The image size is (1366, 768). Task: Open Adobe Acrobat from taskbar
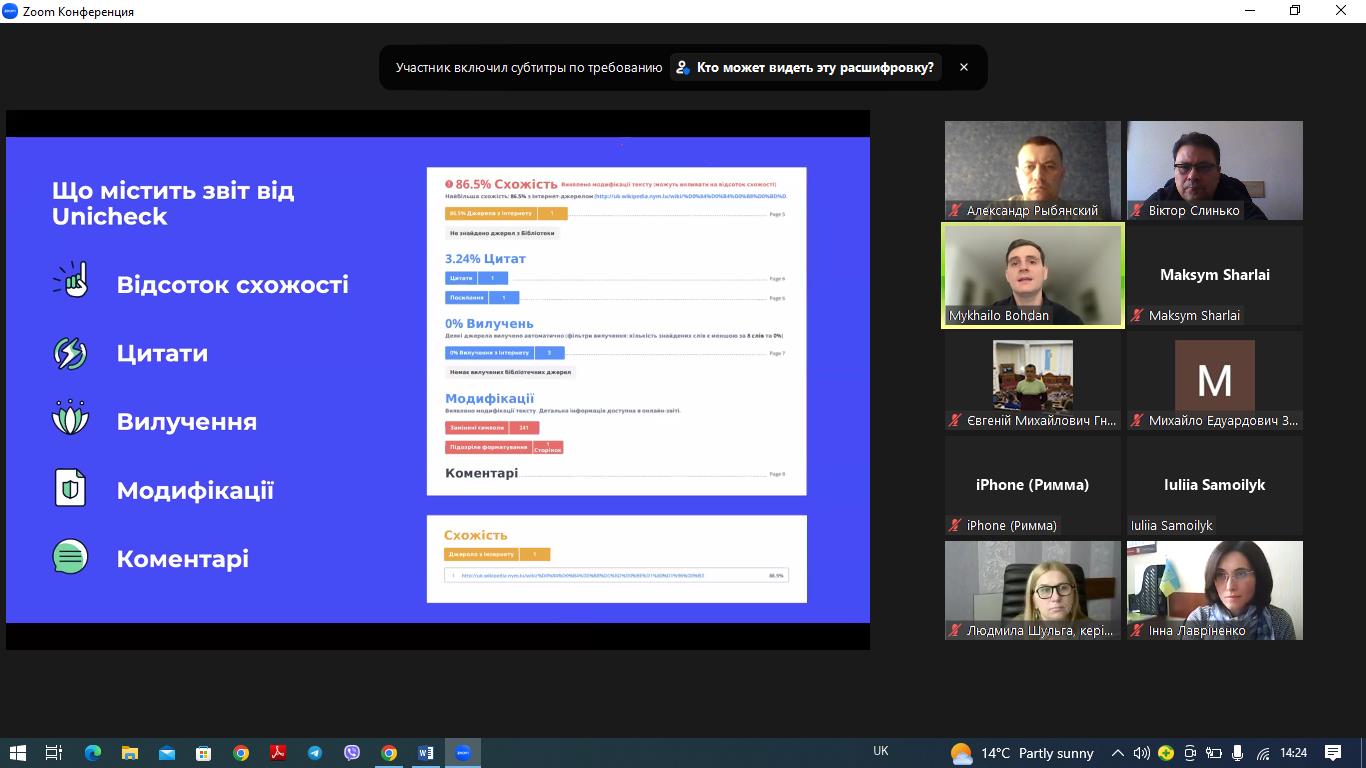[277, 753]
